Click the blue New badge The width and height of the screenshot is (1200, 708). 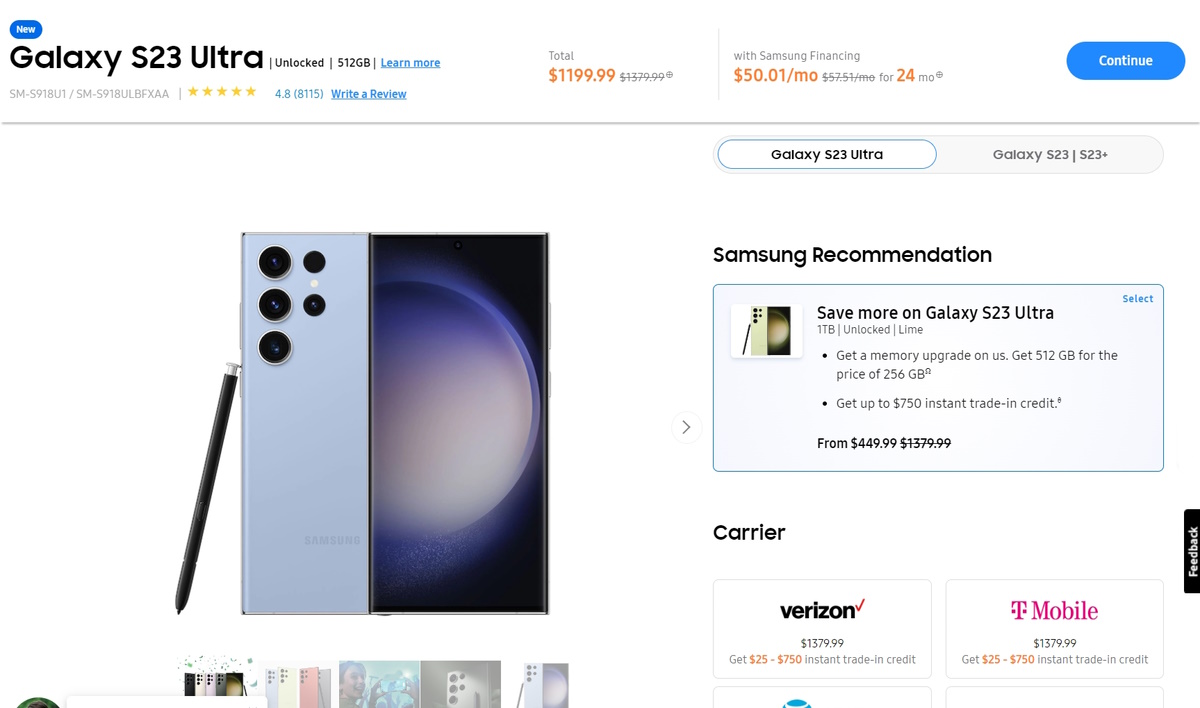(26, 30)
